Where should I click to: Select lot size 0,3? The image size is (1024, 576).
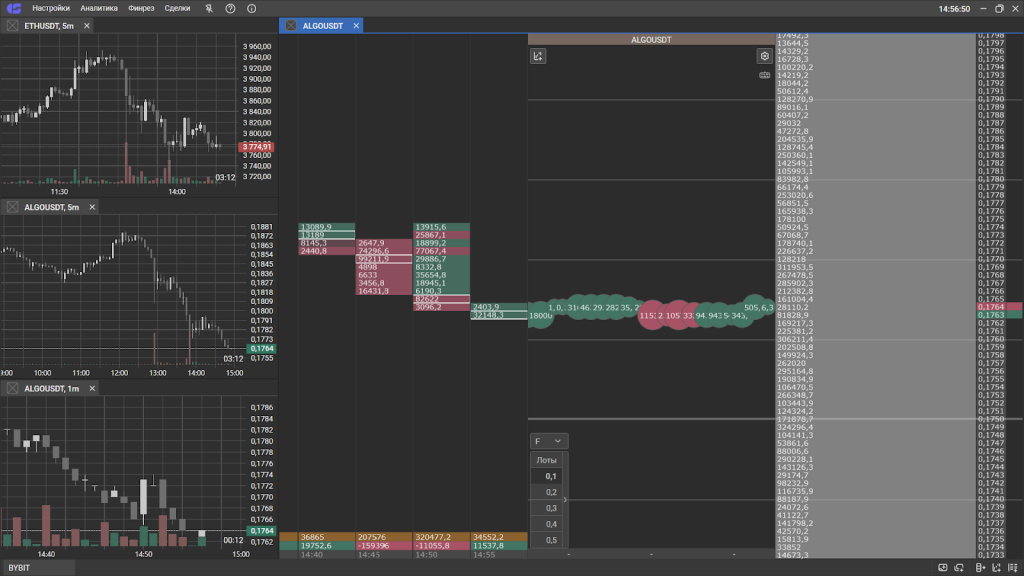(x=550, y=509)
